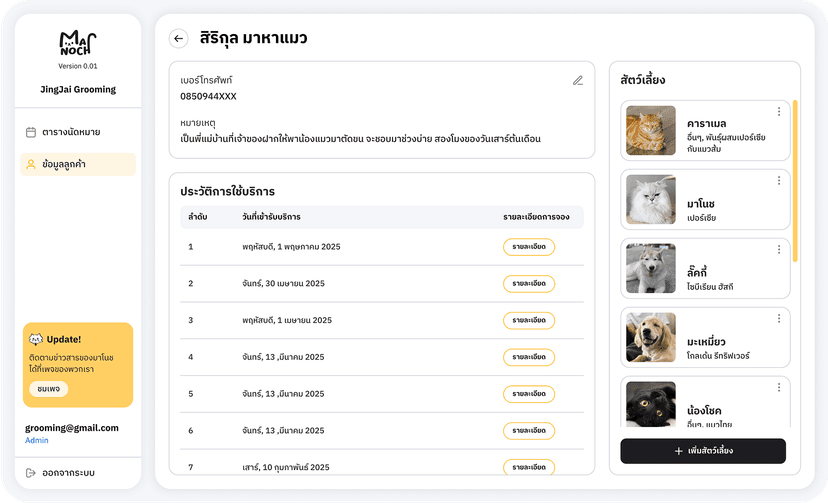This screenshot has width=828, height=503.
Task: Open the three-dot menu on มาโนช card
Action: [x=779, y=181]
